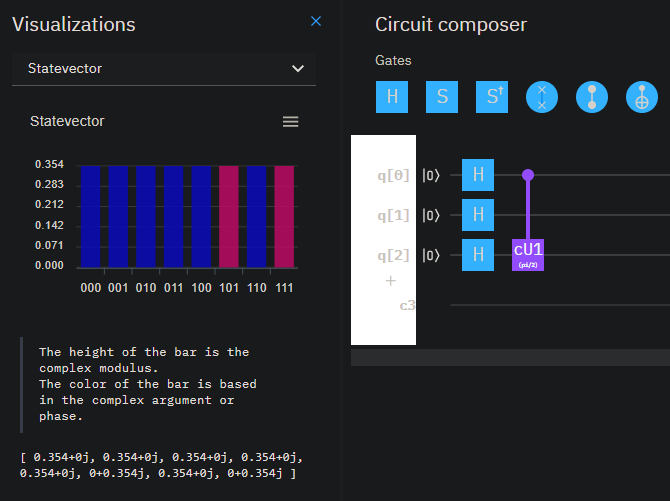Select the cU1 (pi/2) gate on q[2]
This screenshot has height=501, width=670.
click(528, 255)
